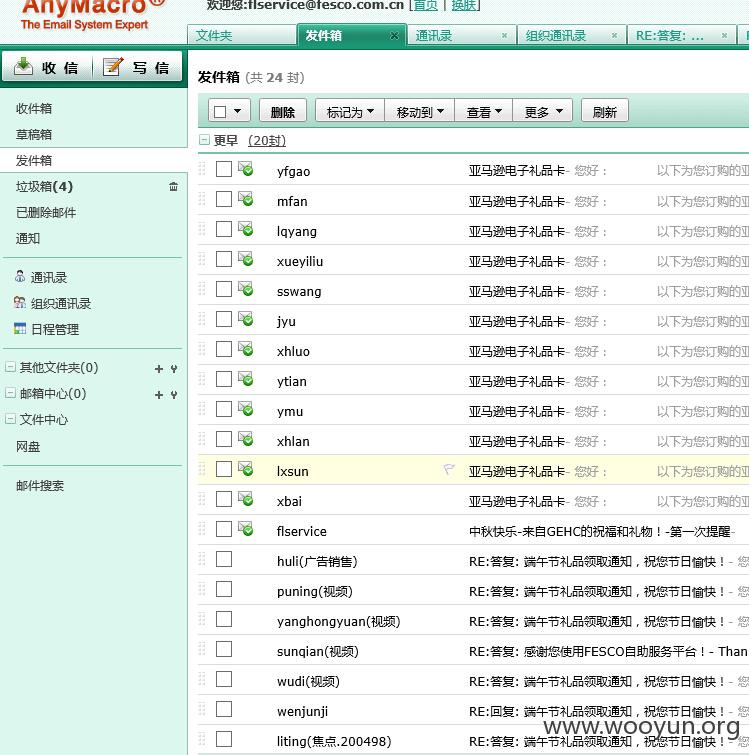Open 通讯录 contacts icon in sidebar
This screenshot has height=755, width=749.
point(20,277)
